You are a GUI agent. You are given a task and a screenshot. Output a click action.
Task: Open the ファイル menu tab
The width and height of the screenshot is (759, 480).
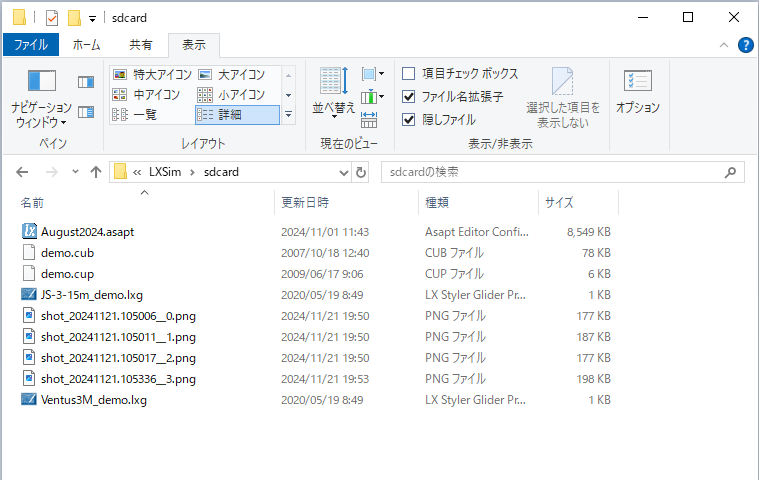pos(31,45)
